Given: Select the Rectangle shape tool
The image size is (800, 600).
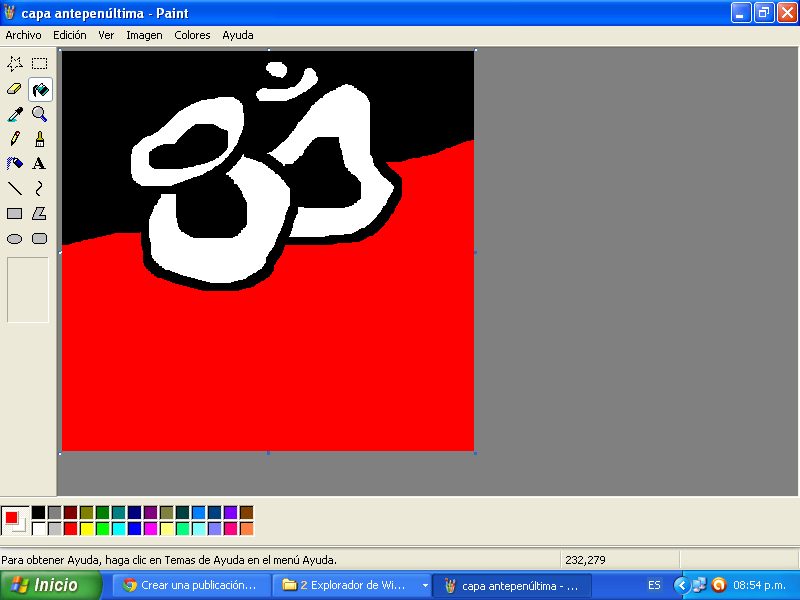Looking at the screenshot, I should [15, 214].
